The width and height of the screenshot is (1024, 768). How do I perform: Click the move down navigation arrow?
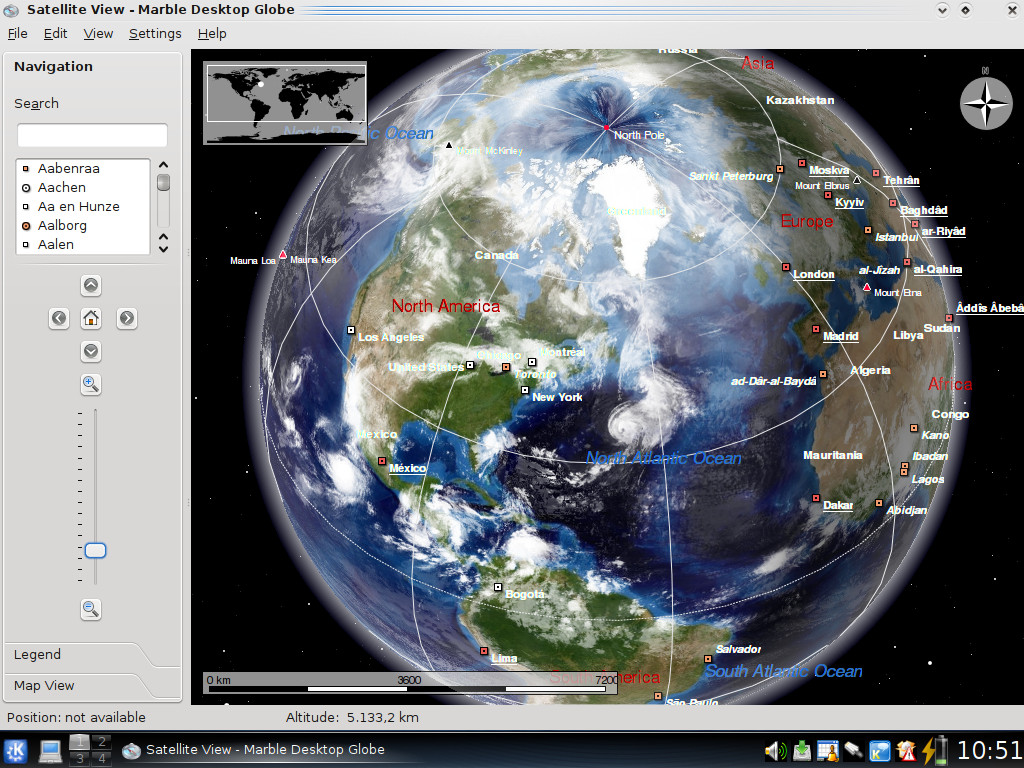pyautogui.click(x=91, y=351)
